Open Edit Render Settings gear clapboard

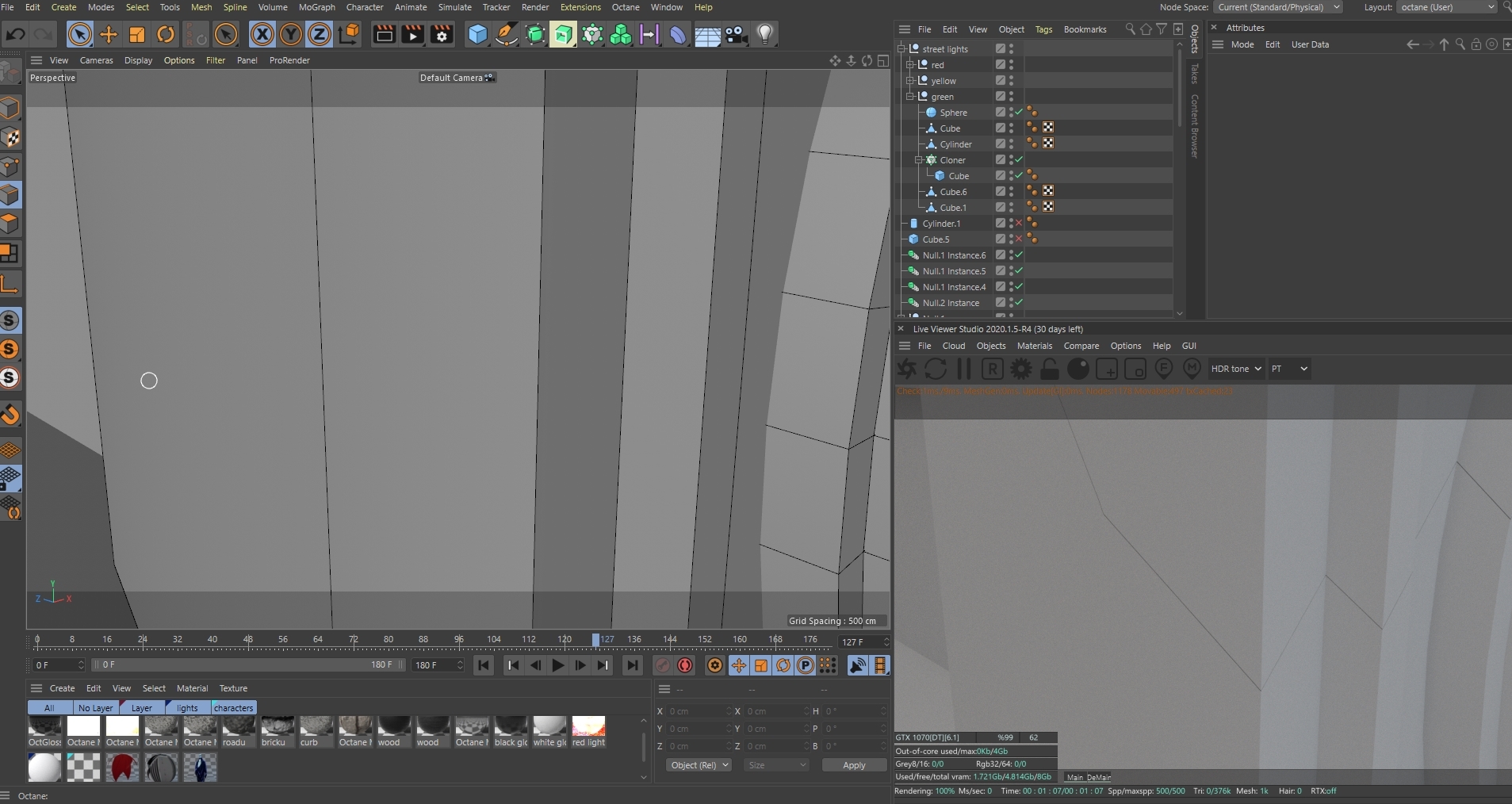coord(442,34)
